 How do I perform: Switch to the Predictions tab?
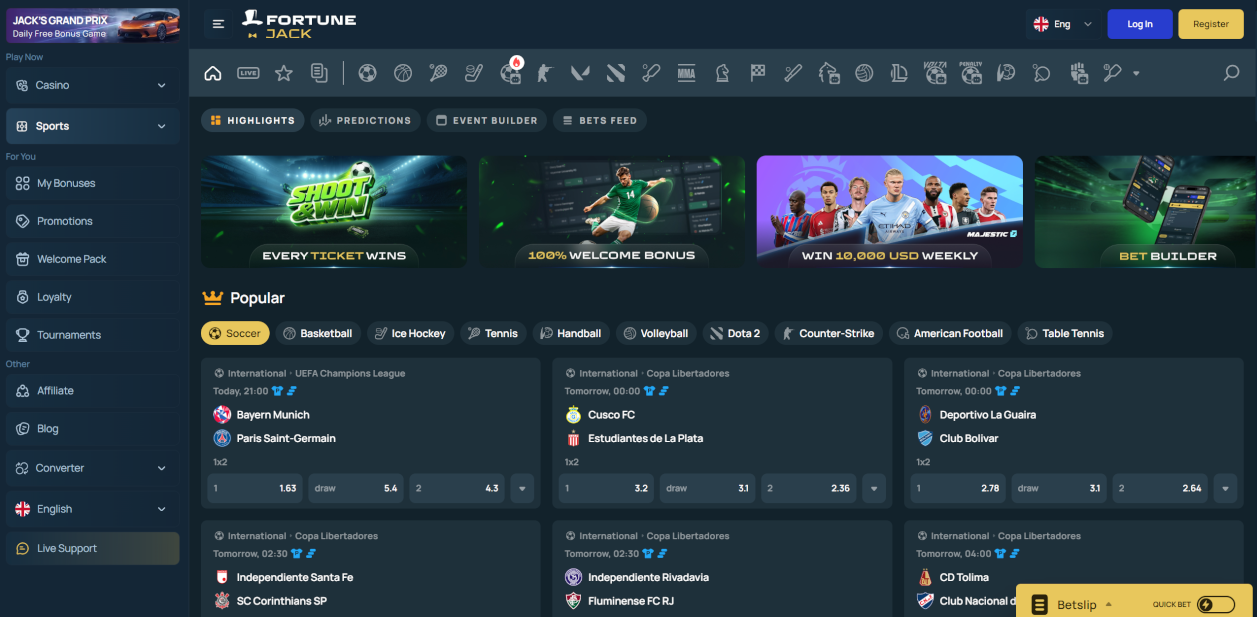coord(365,120)
